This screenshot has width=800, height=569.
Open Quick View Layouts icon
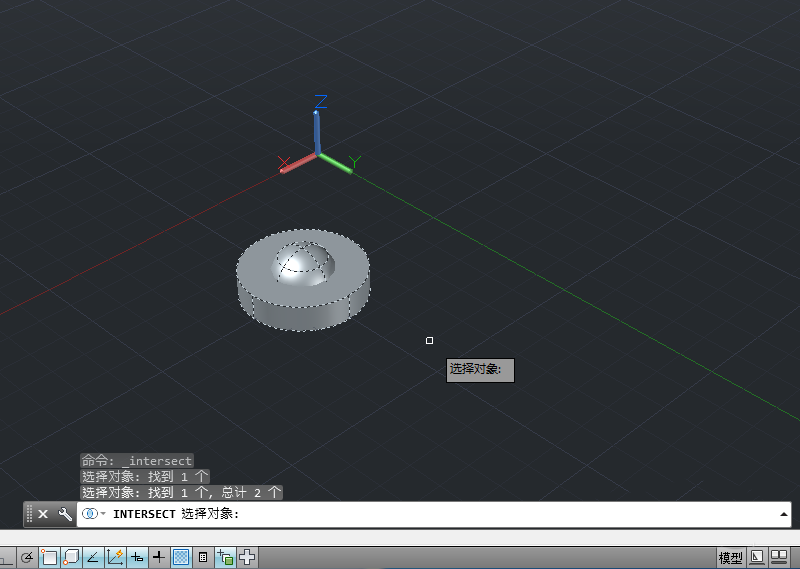click(x=757, y=557)
